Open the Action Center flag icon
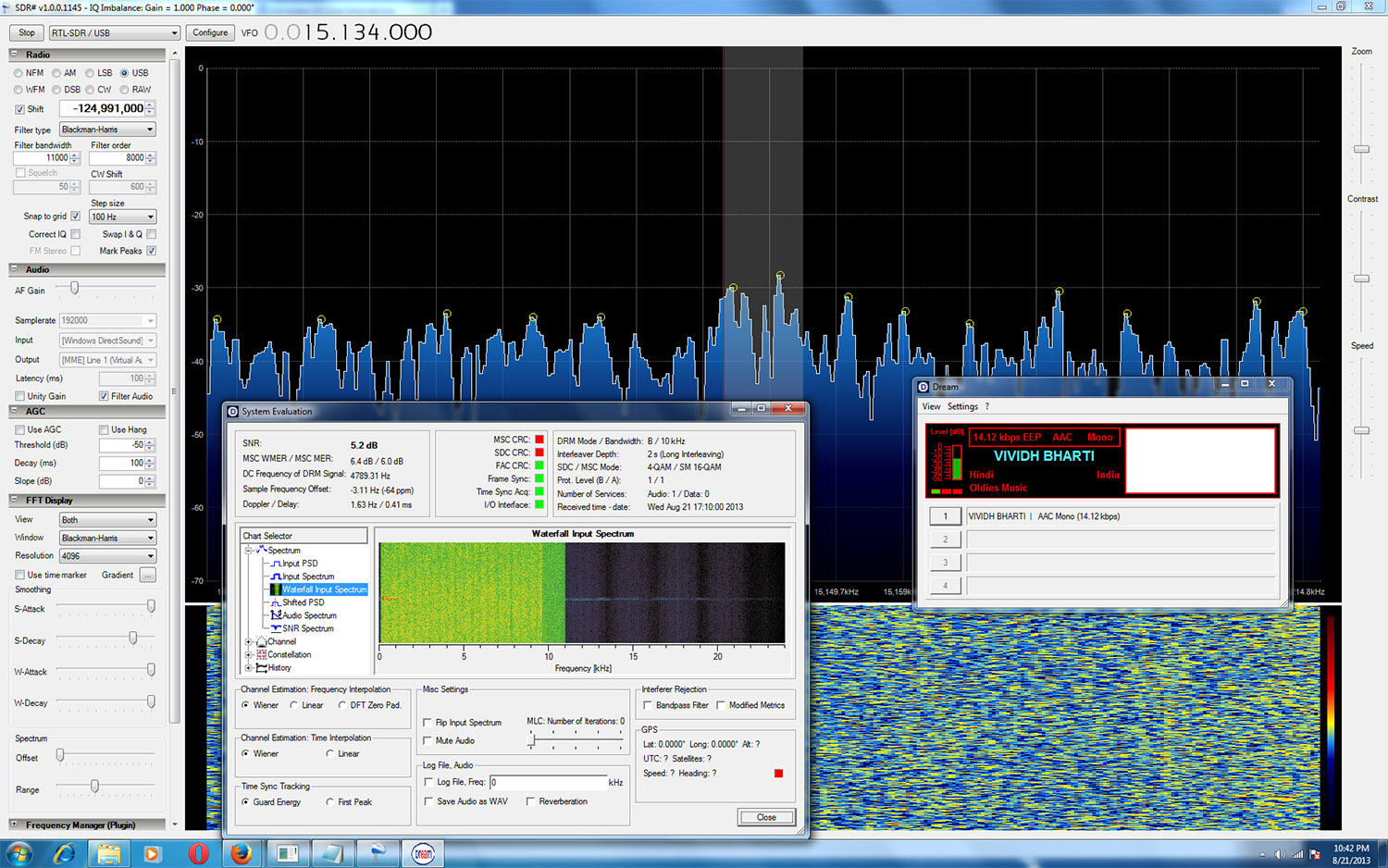The image size is (1388, 868). click(x=1315, y=854)
